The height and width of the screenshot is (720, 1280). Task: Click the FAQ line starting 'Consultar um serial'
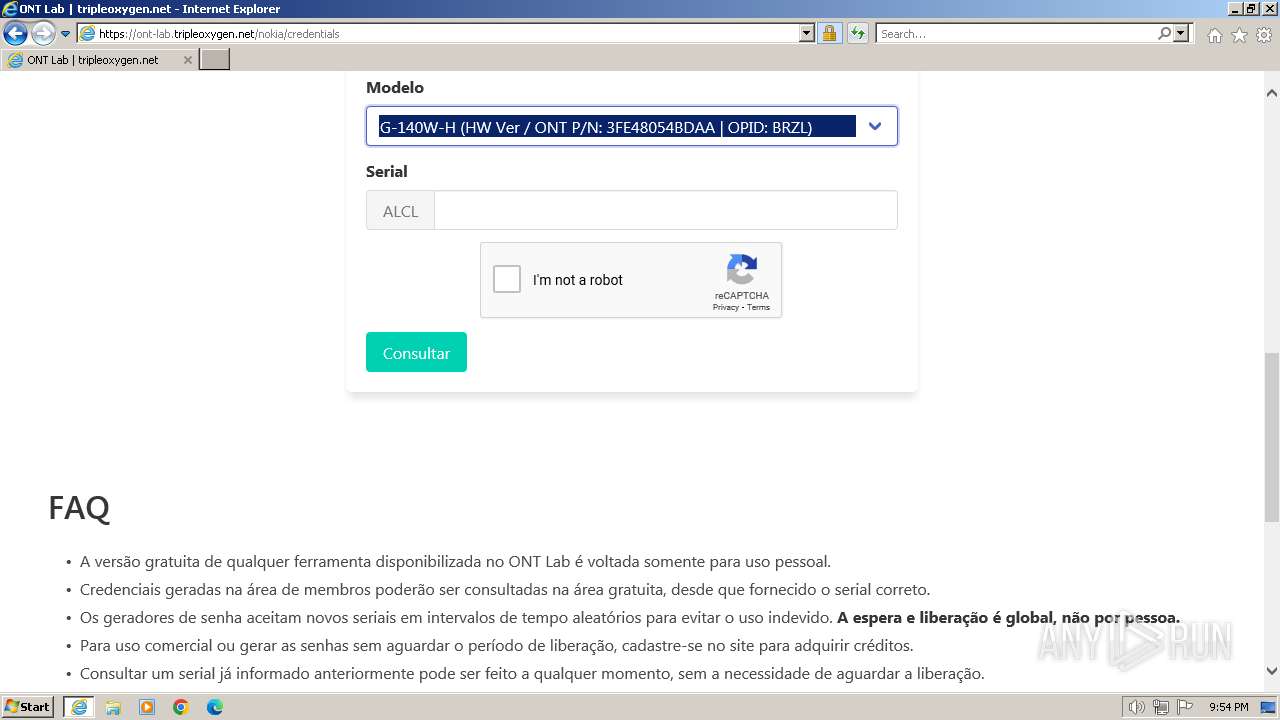[532, 674]
